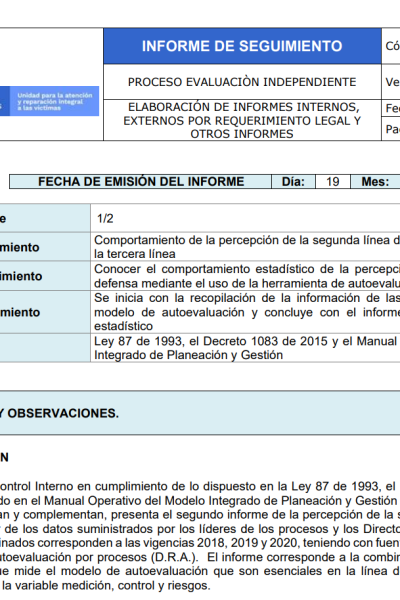Click the variable medición, control y riesgos line
400x600 pixels.
point(106,585)
